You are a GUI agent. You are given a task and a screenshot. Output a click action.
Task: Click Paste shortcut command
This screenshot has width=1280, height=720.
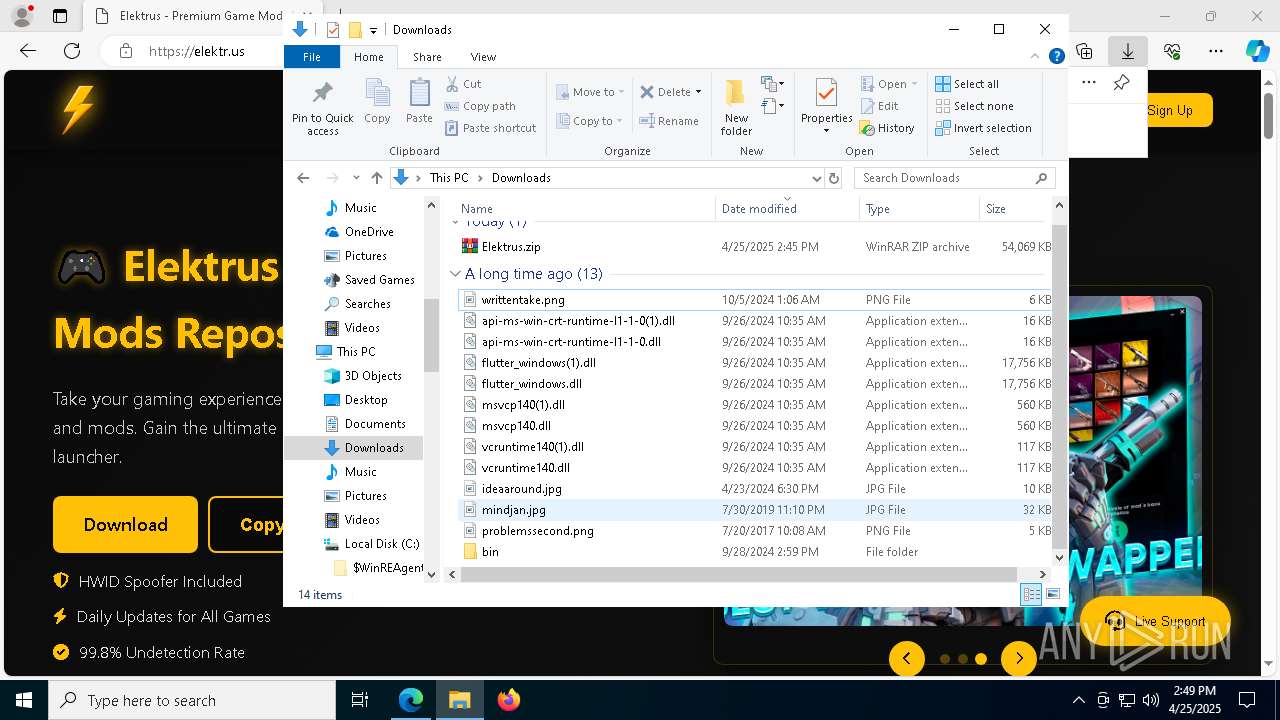tap(490, 128)
